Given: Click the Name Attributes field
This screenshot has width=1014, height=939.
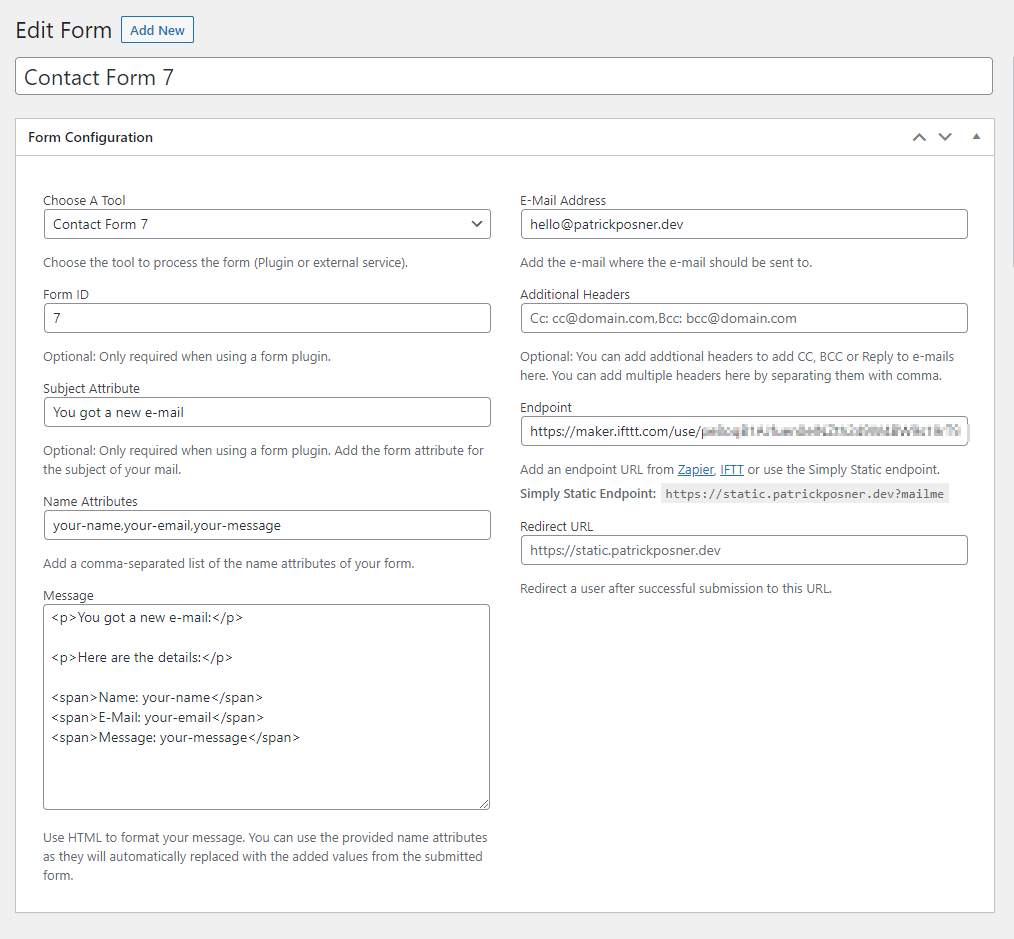Looking at the screenshot, I should (x=267, y=525).
